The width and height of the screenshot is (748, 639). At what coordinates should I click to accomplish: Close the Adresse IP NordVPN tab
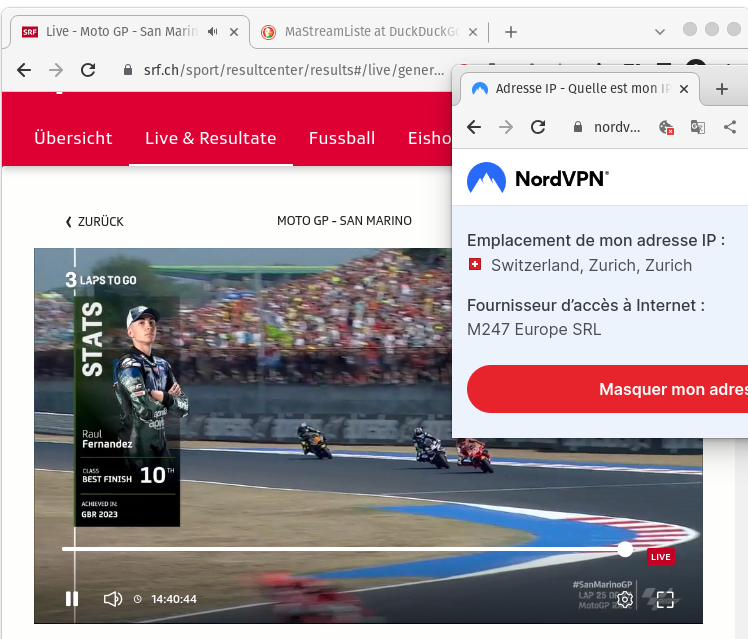[684, 89]
